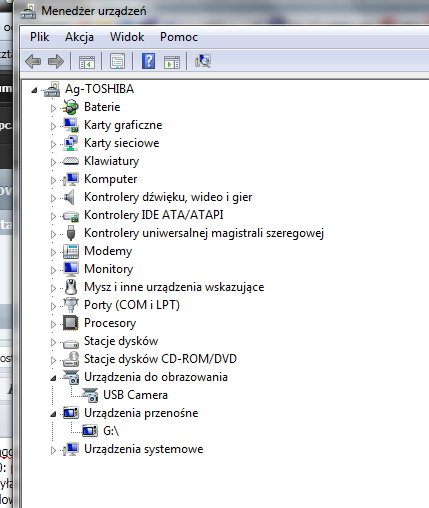429x508 pixels.
Task: Expand Kontrolery IDE ATA/ATAPI category
Action: coord(53,216)
